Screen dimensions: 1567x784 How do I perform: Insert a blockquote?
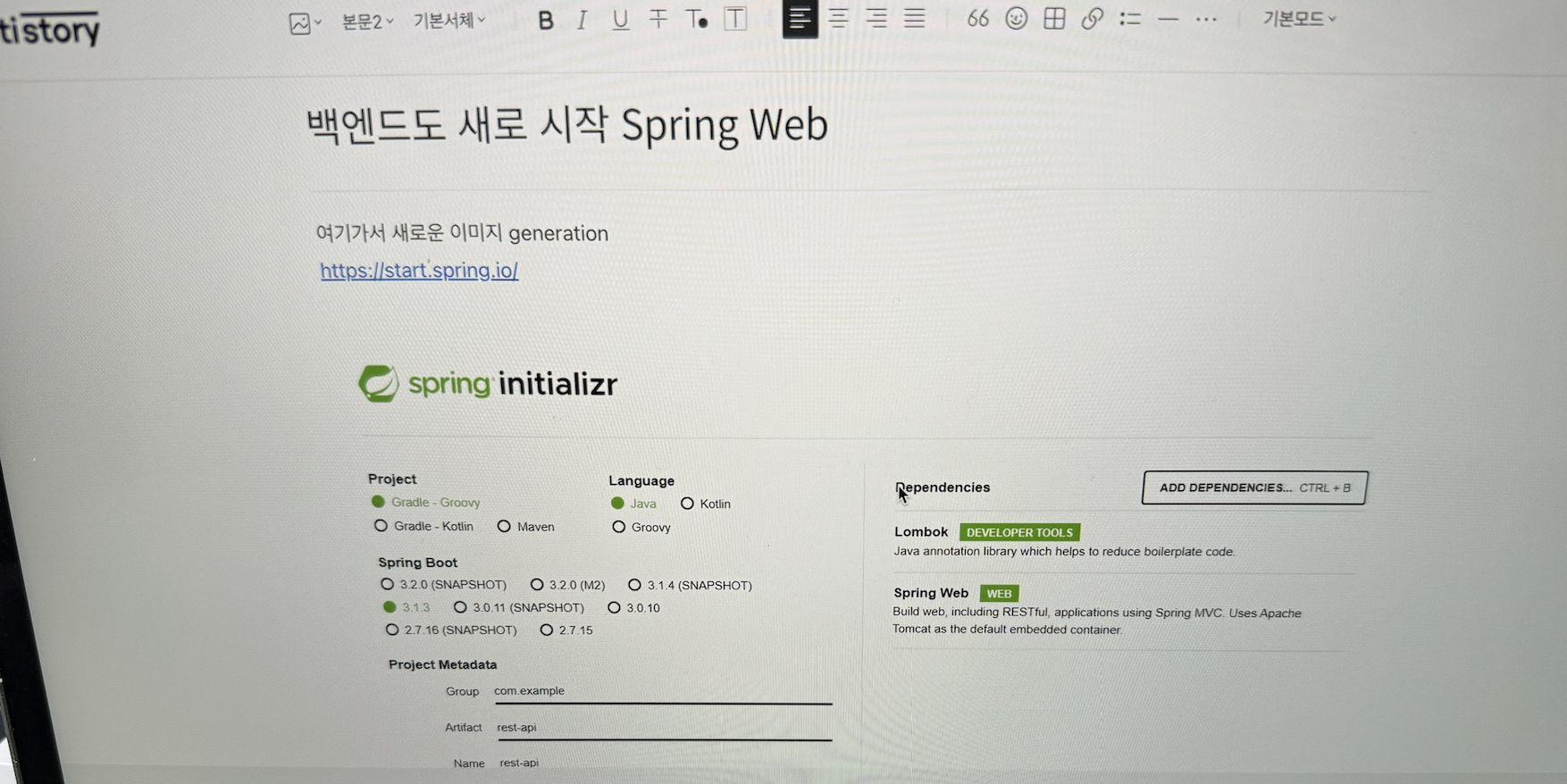point(978,18)
